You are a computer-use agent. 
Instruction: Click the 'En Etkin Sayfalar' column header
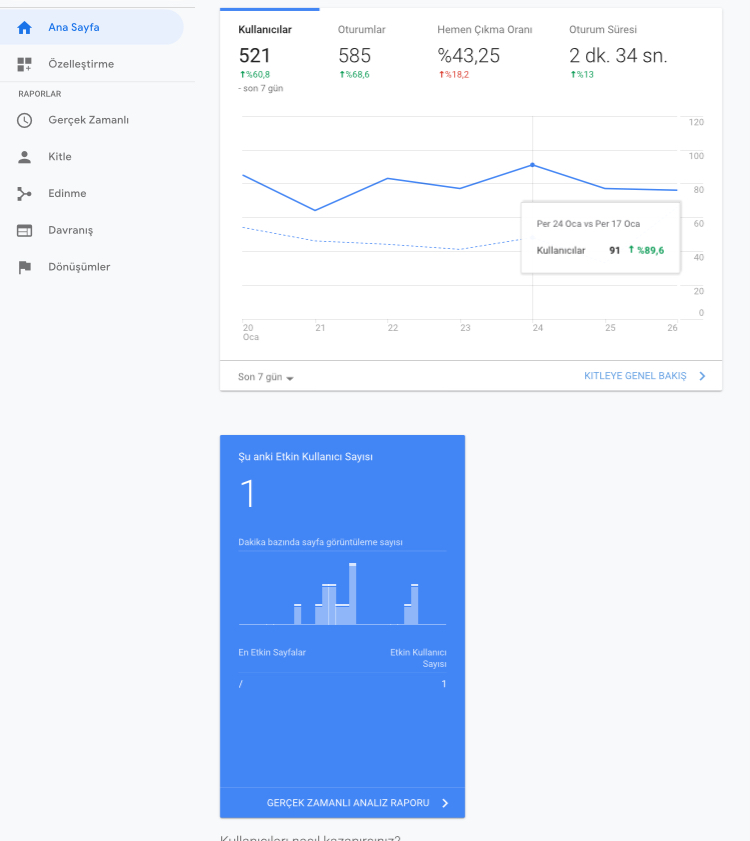[272, 653]
